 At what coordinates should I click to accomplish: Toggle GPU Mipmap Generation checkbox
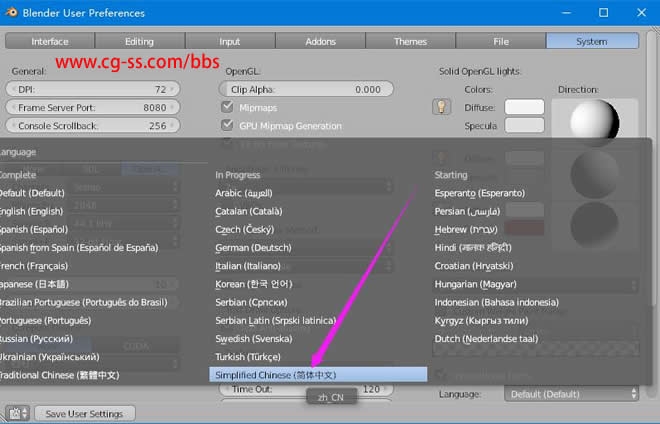tap(227, 126)
